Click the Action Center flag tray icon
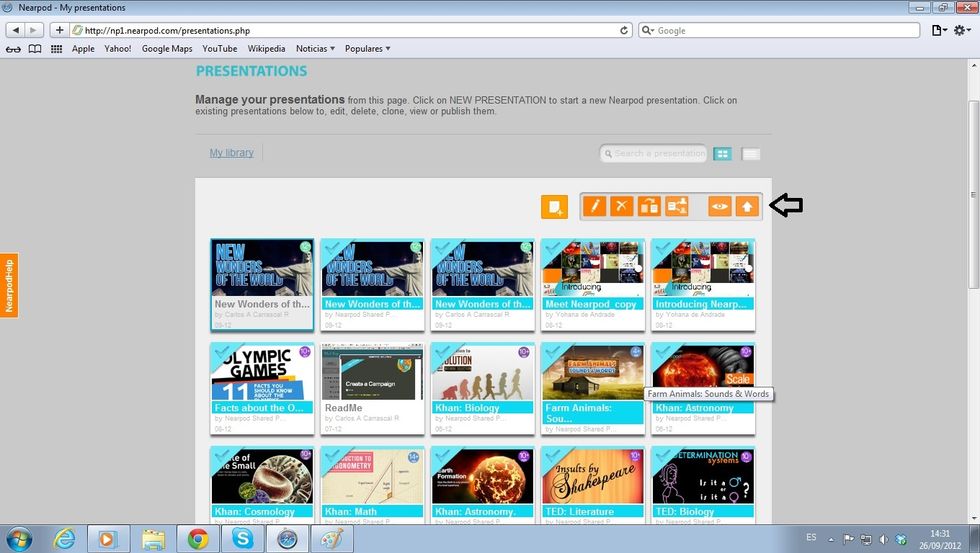The width and height of the screenshot is (980, 553). [x=848, y=539]
